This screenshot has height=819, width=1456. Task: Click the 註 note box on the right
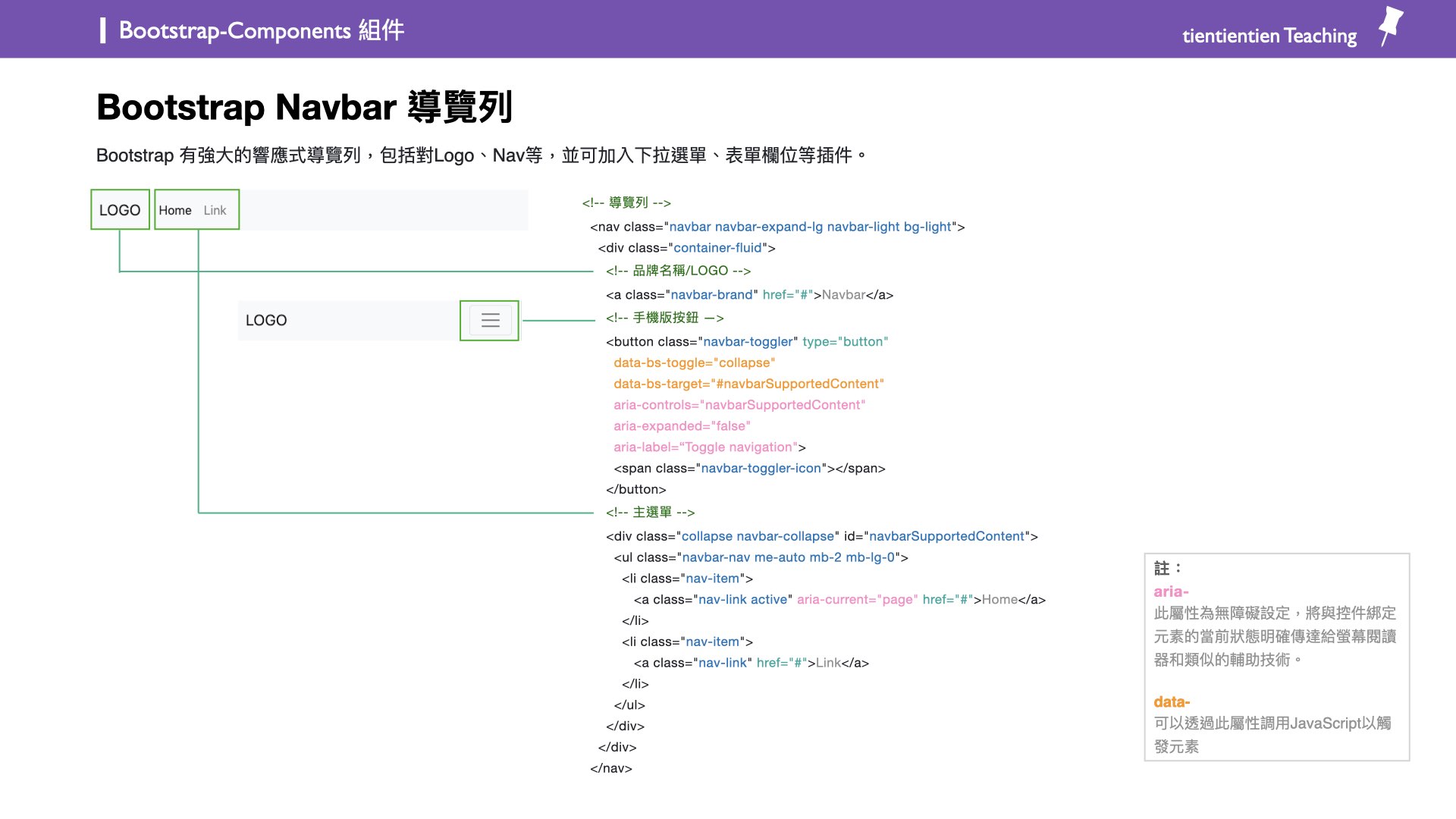pyautogui.click(x=1276, y=657)
